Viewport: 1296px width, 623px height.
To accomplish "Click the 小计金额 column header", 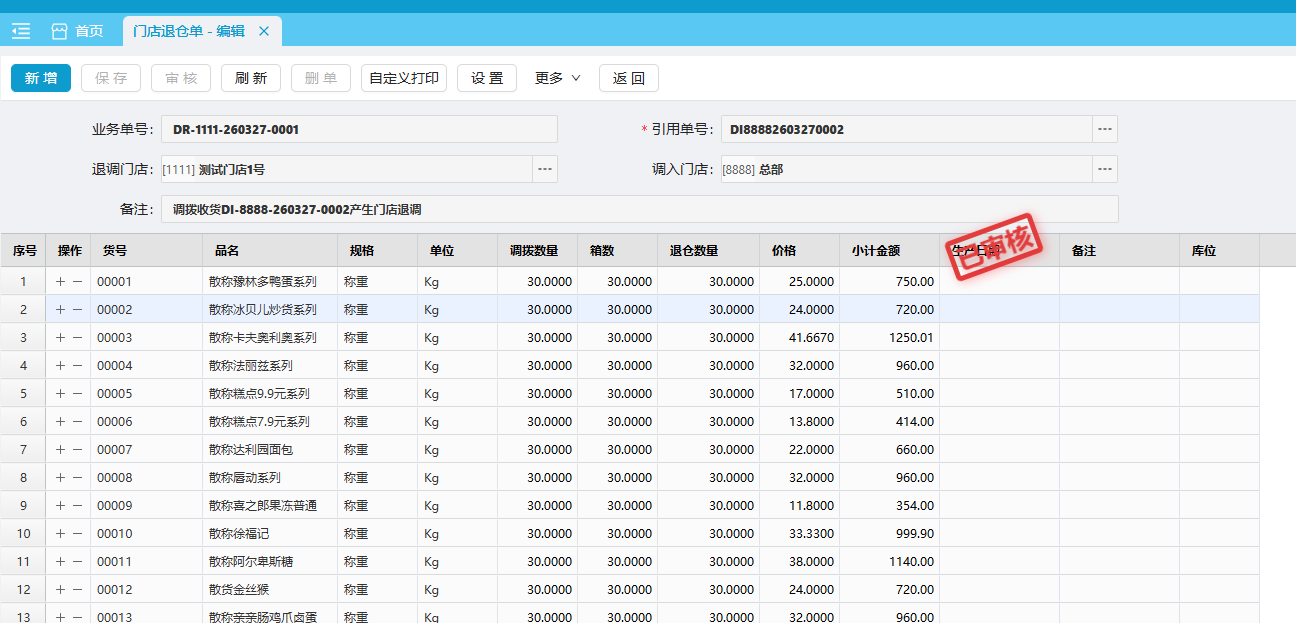I will pos(876,251).
